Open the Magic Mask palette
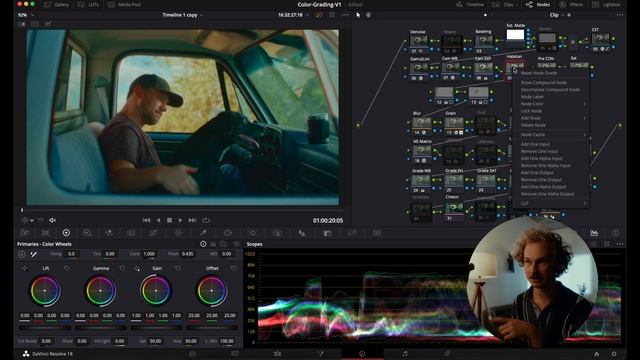This screenshot has width=640, height=360. tap(277, 233)
